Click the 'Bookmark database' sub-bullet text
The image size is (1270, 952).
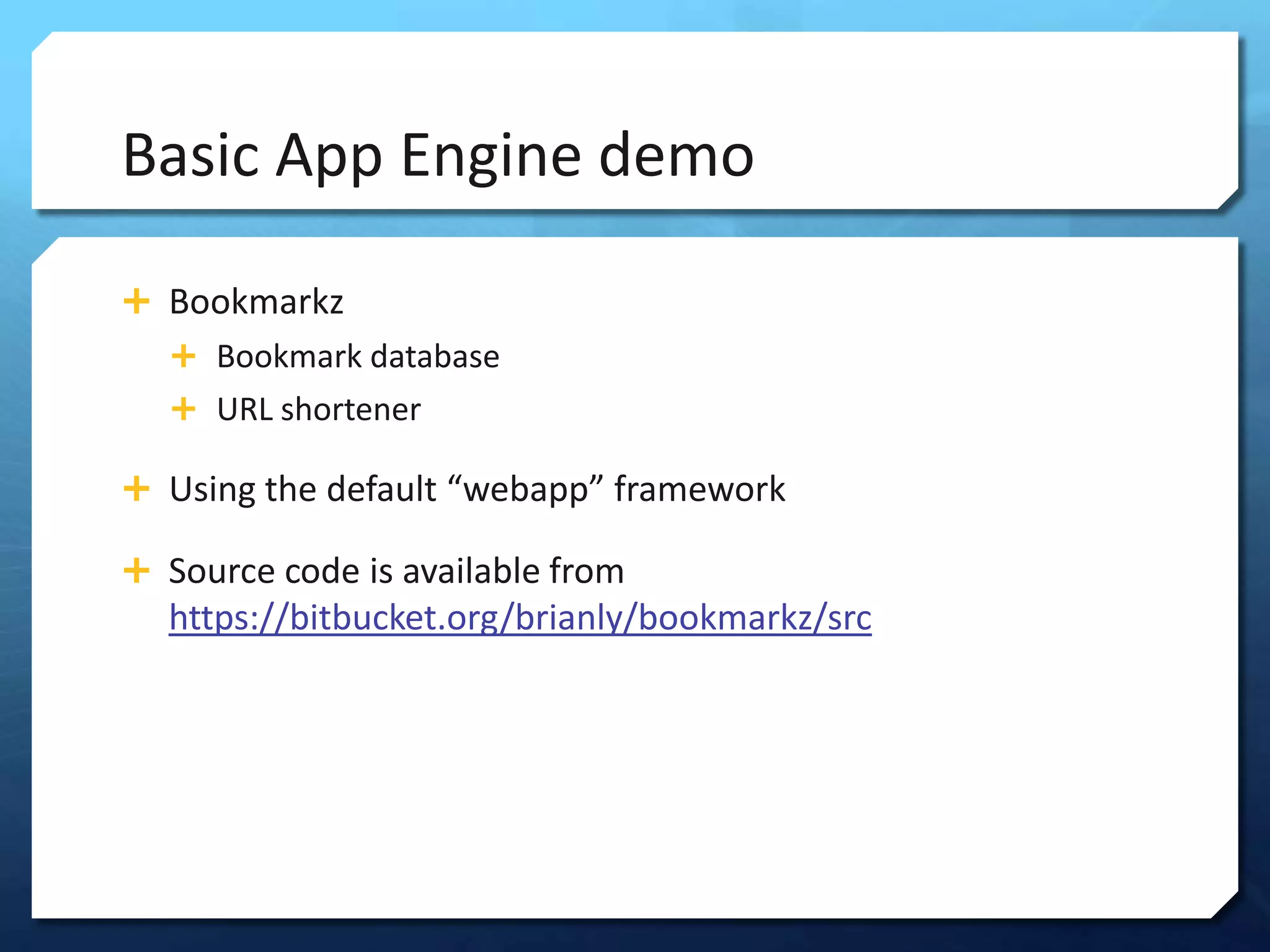(x=358, y=356)
